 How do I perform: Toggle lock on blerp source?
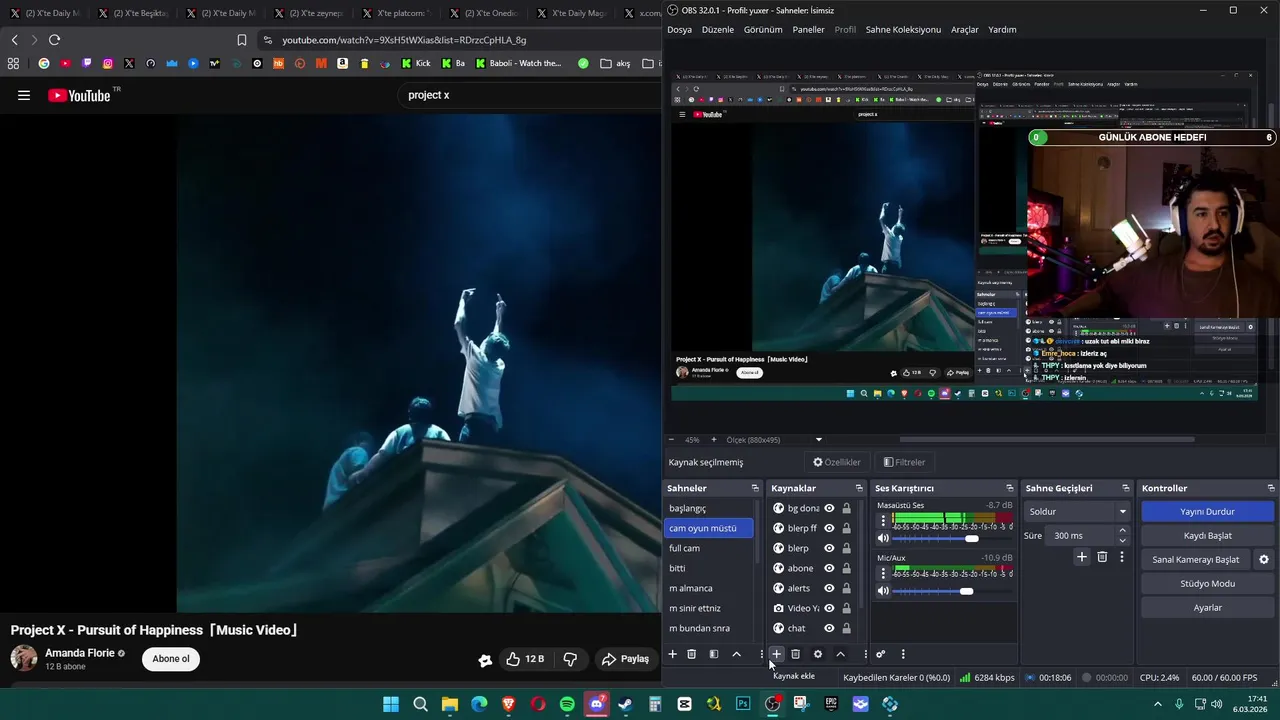pos(847,548)
